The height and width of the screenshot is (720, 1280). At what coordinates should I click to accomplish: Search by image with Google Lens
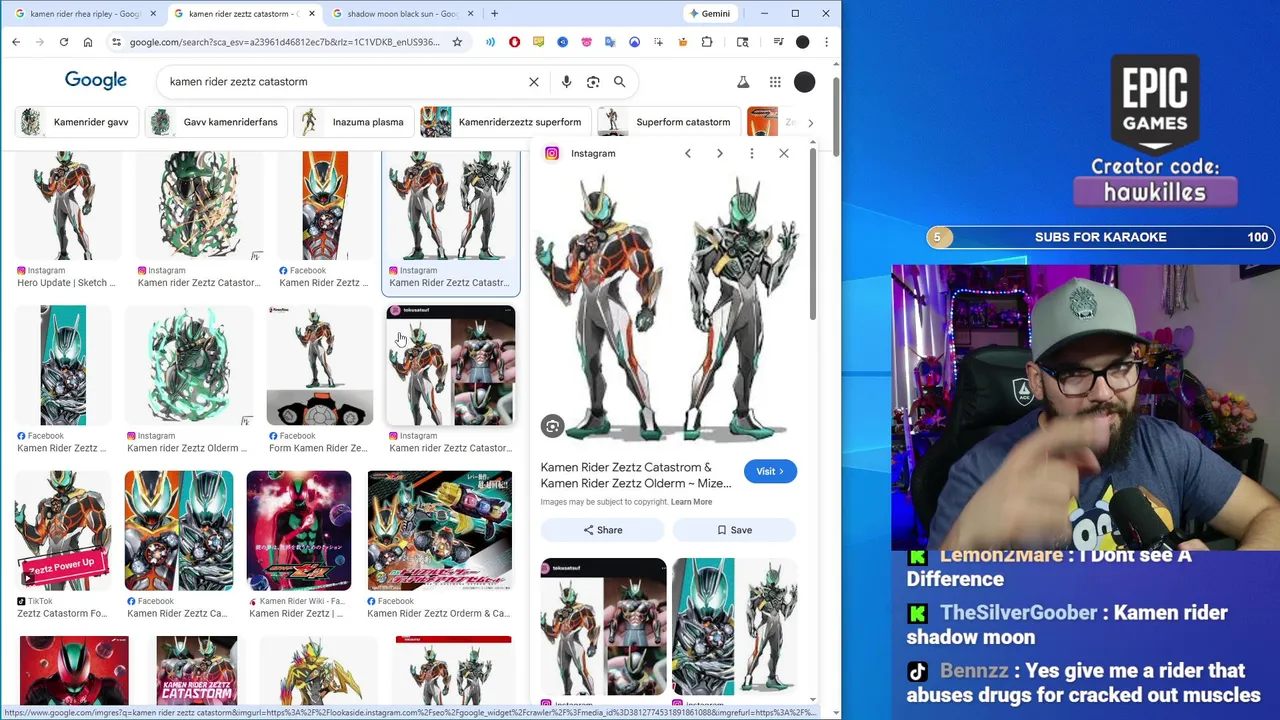pos(593,82)
